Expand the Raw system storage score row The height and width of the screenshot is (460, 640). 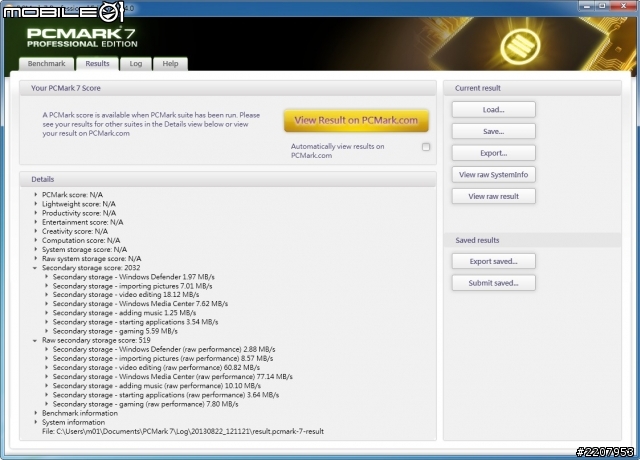coord(36,258)
